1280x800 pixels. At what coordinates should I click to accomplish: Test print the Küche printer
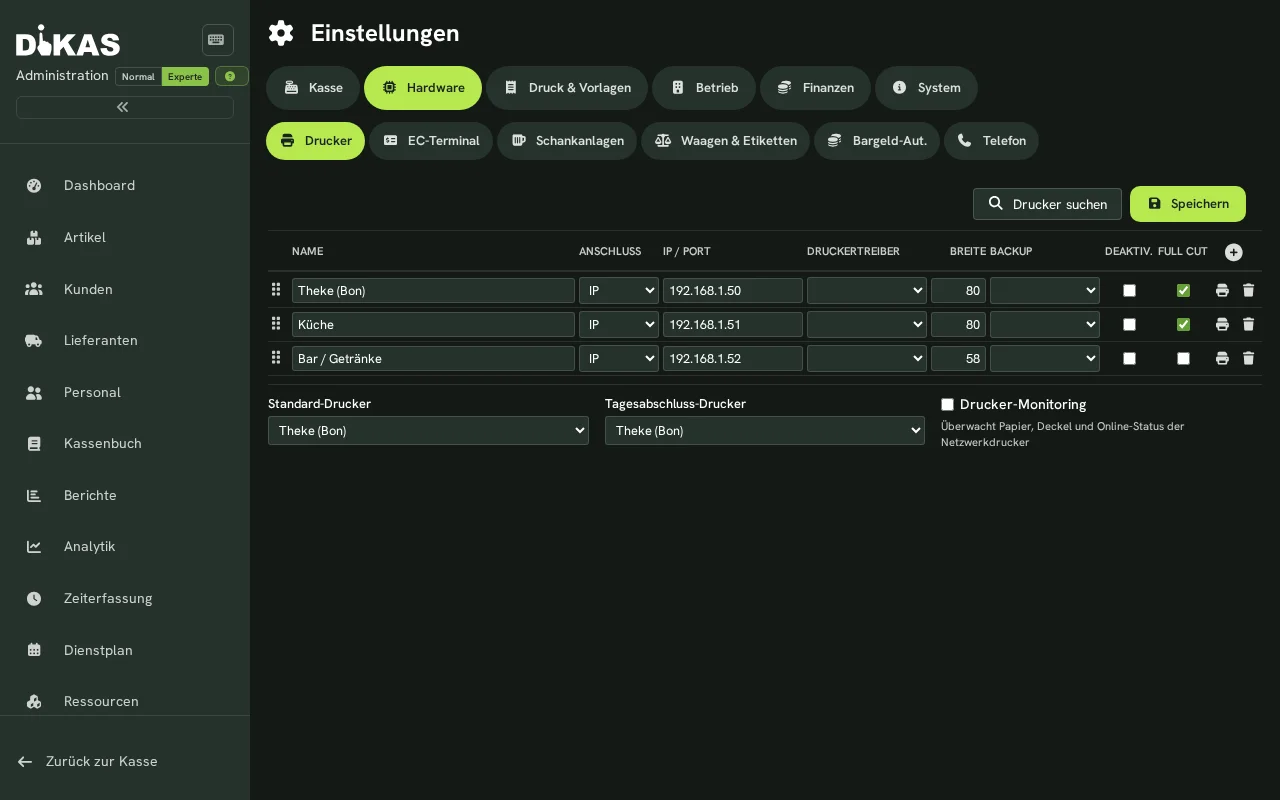1222,324
